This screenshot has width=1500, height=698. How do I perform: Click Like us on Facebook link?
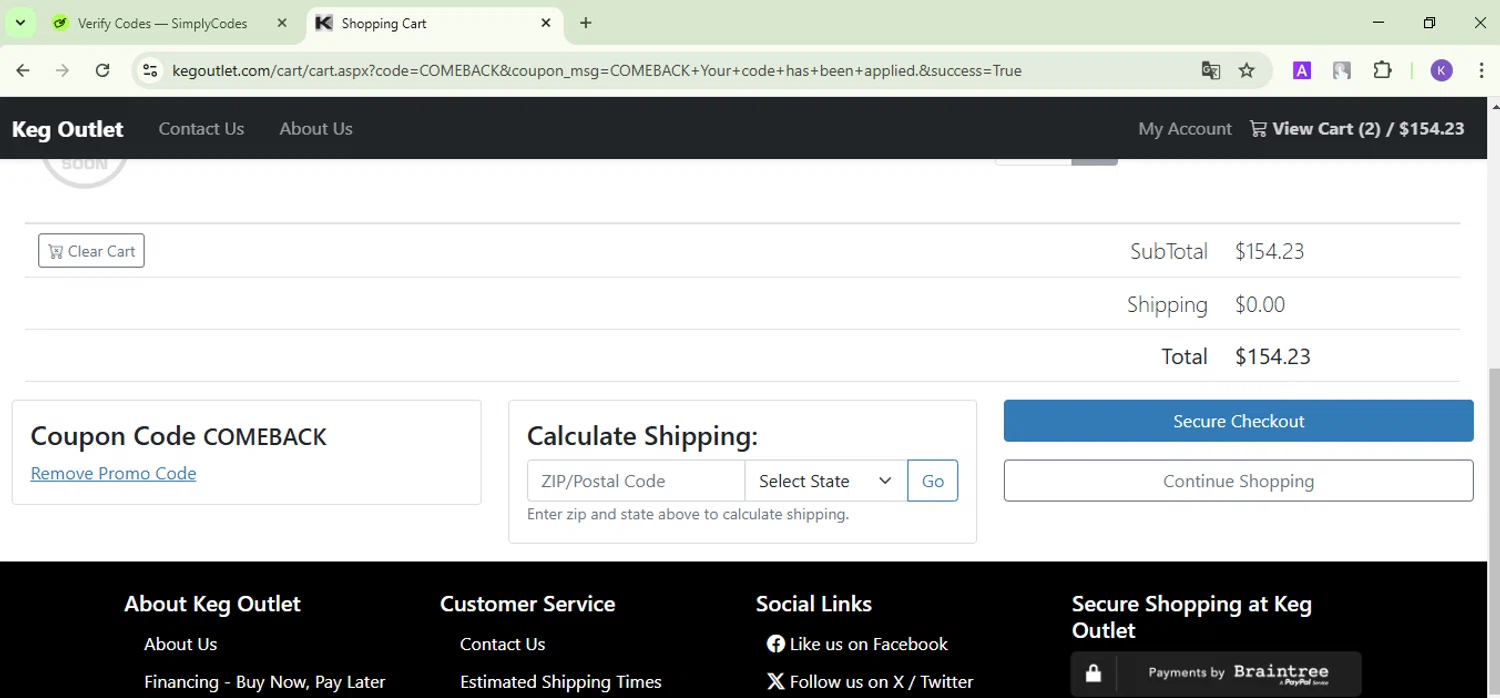click(857, 644)
